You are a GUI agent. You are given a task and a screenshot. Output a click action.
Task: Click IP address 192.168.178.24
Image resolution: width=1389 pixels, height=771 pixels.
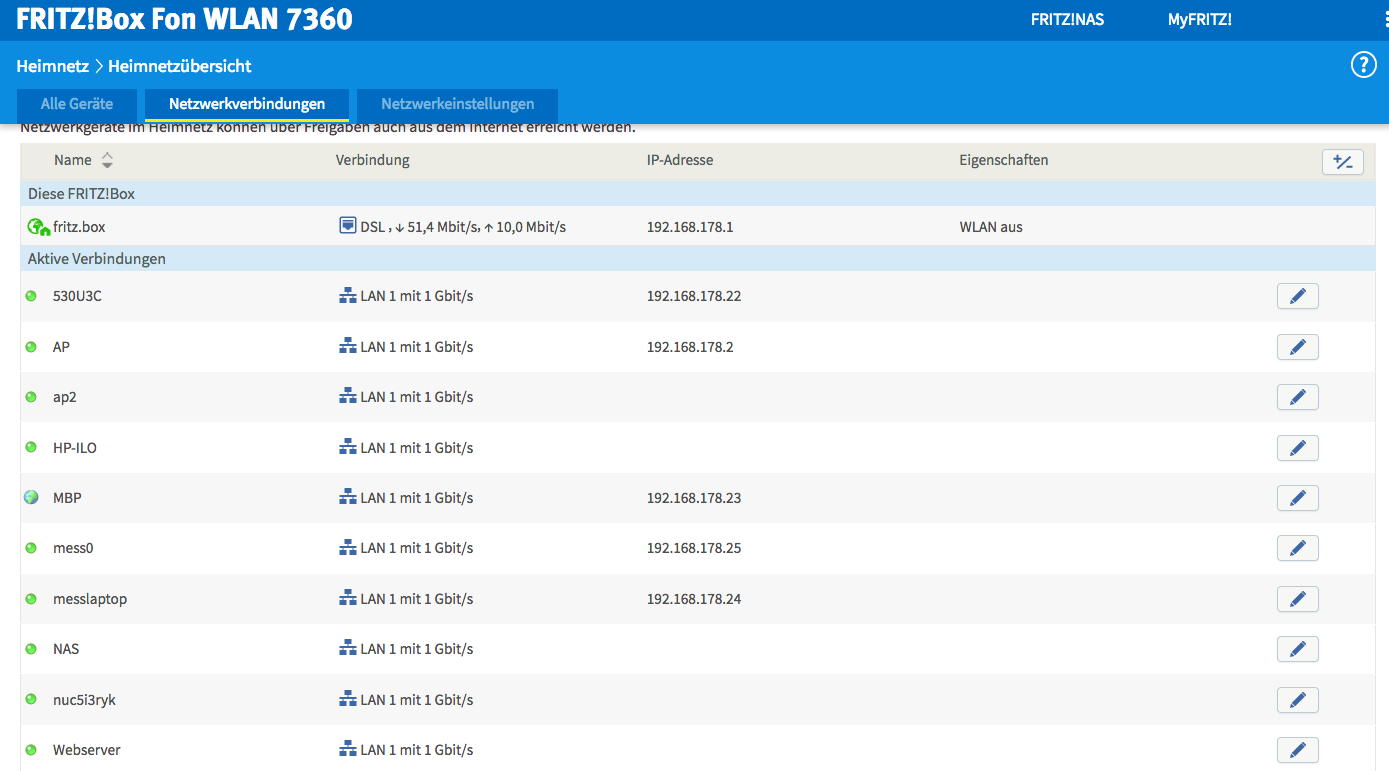(694, 599)
